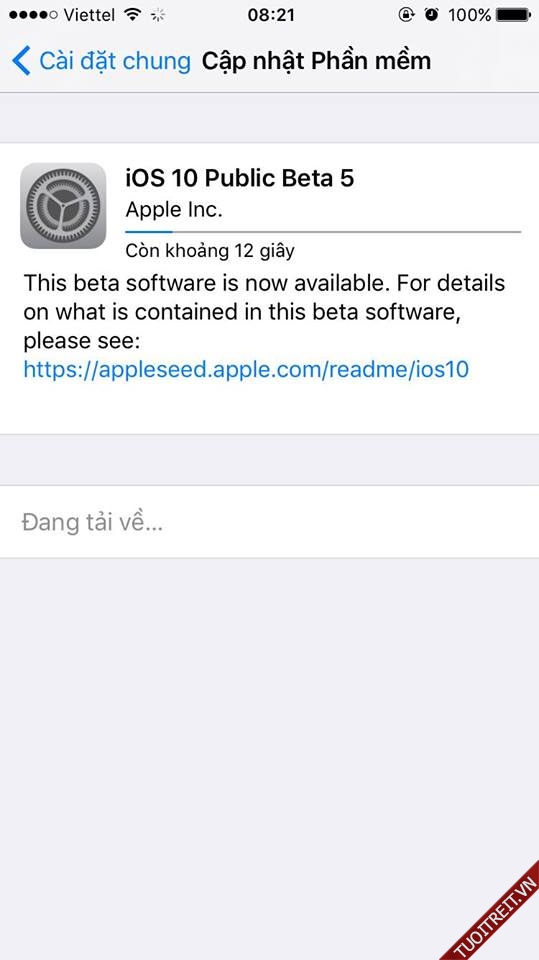Image resolution: width=539 pixels, height=960 pixels.
Task: Tap the 100% battery percentage text
Action: pos(469,15)
